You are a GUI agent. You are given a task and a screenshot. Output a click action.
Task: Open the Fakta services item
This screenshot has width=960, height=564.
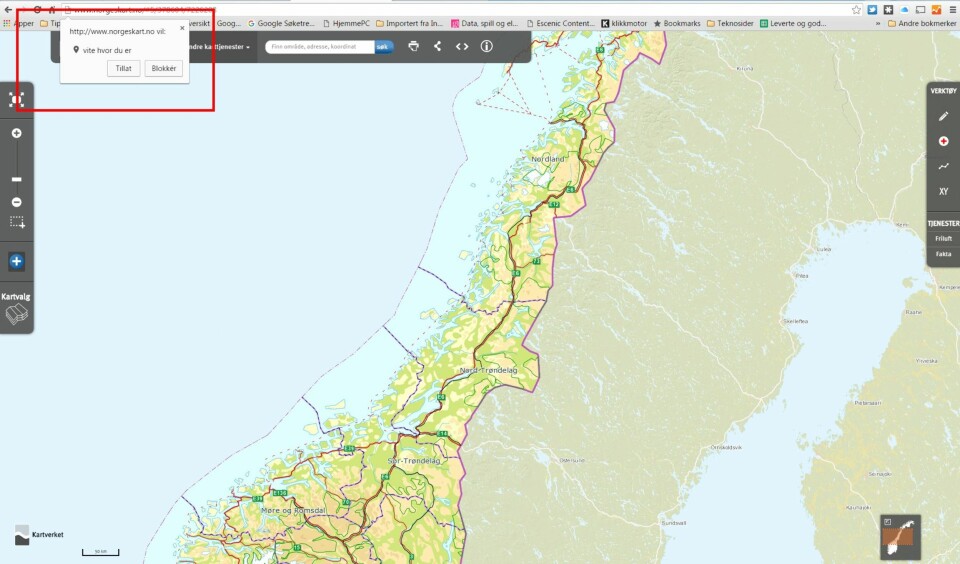[x=943, y=254]
